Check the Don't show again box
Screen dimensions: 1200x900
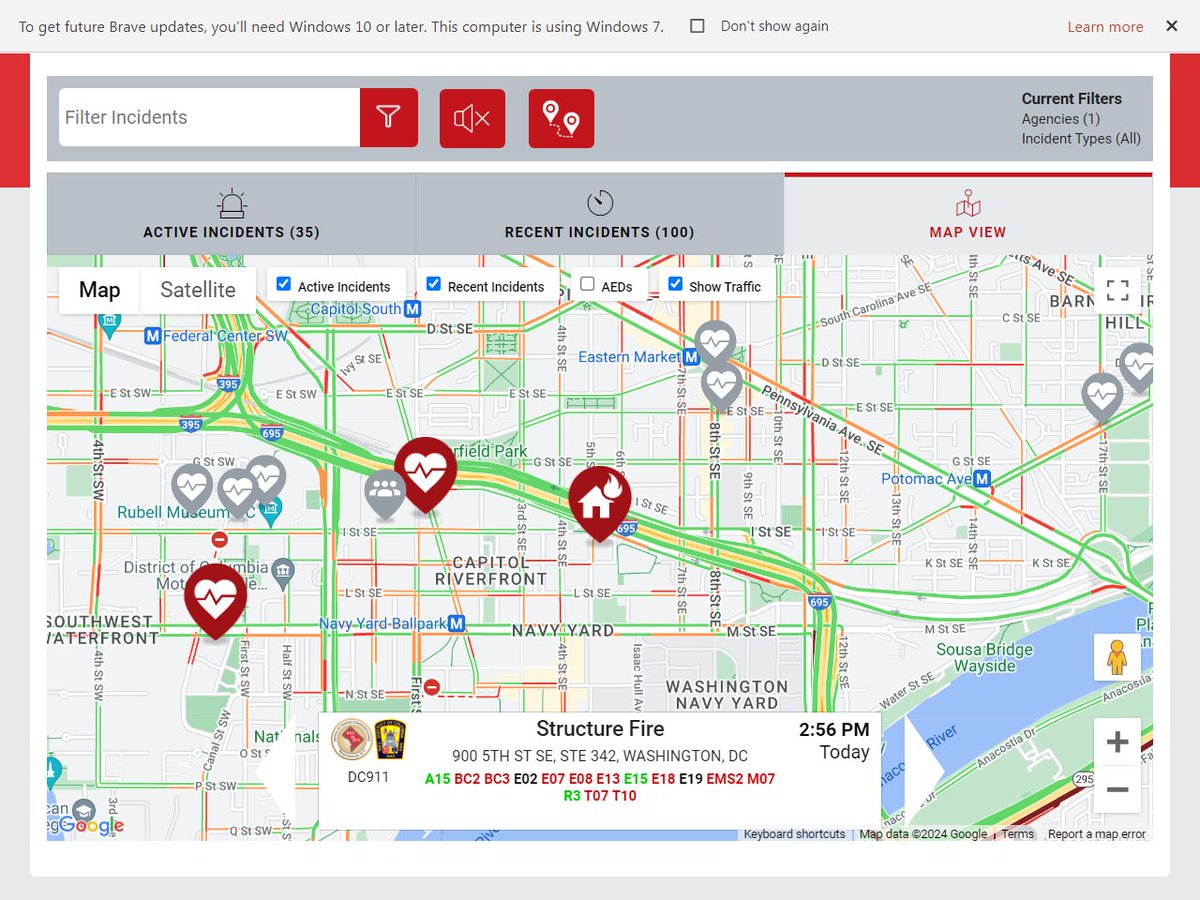[x=698, y=26]
